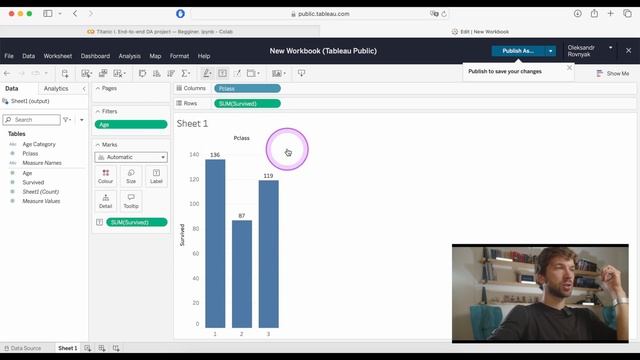Viewport: 640px width, 360px height.
Task: Open the Tooltip mark card
Action: pos(131,201)
